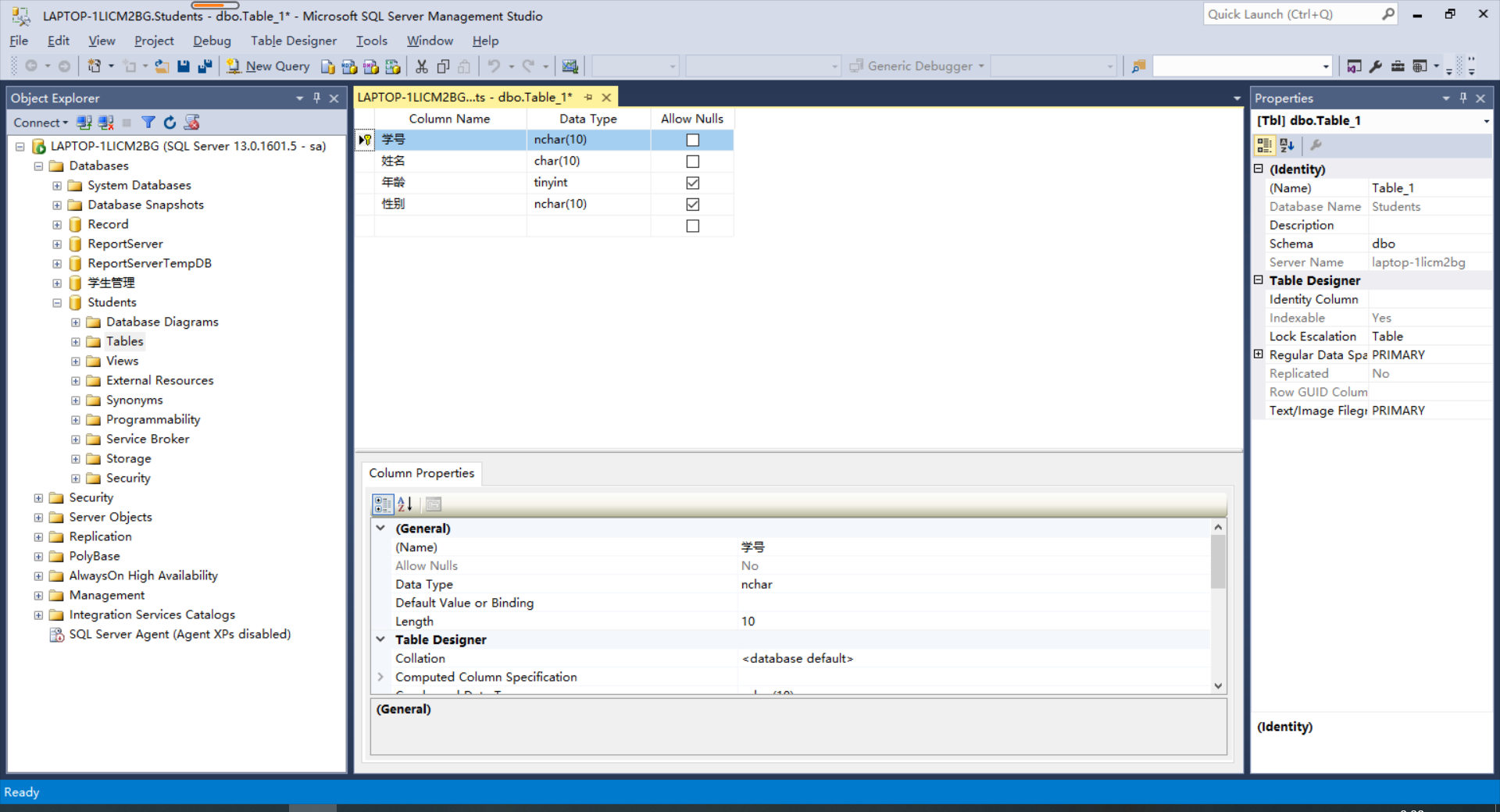Open the Toolbox icon in toolbar

[1398, 66]
